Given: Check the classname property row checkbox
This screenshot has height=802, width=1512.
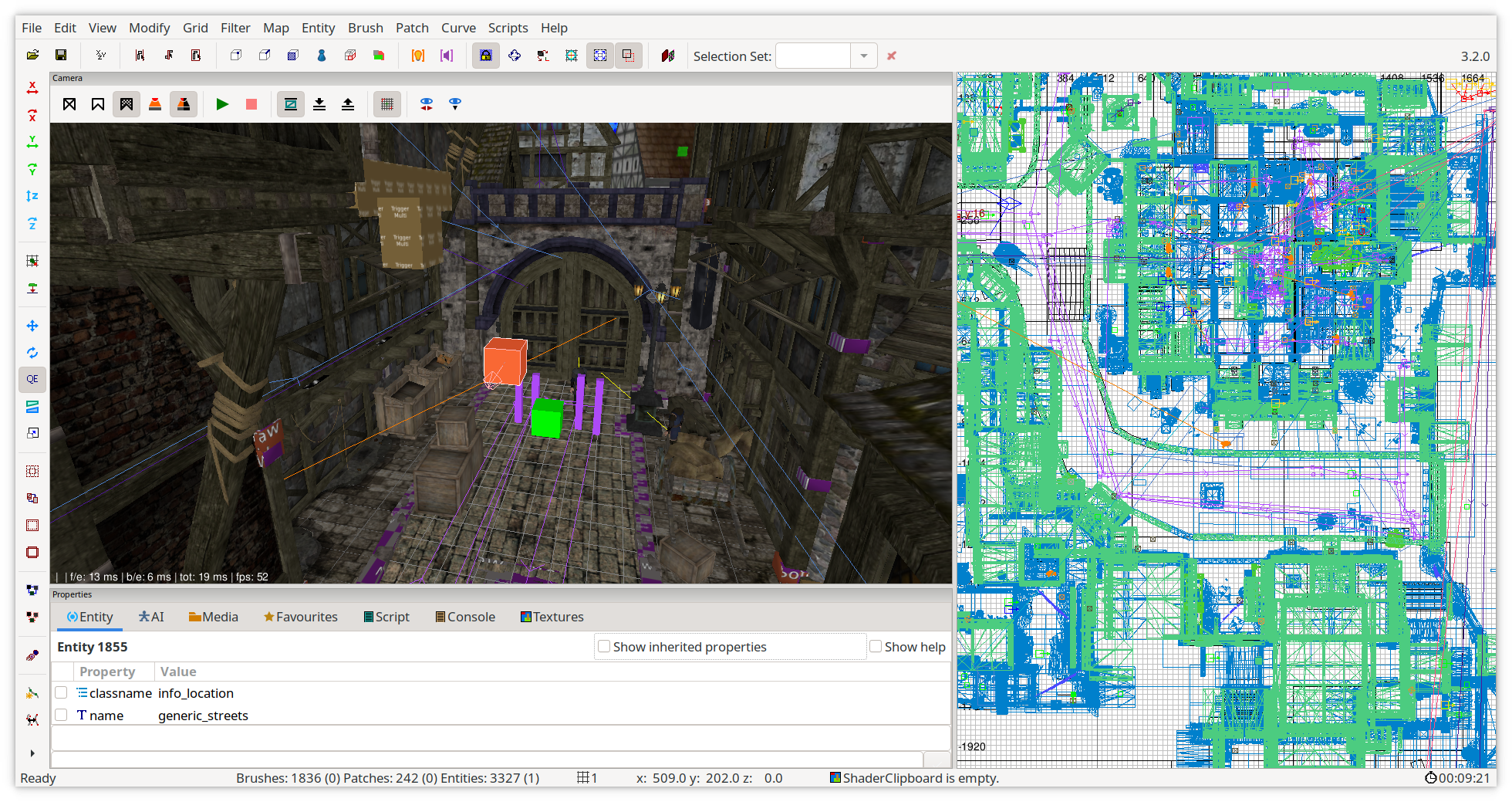Looking at the screenshot, I should pyautogui.click(x=61, y=693).
